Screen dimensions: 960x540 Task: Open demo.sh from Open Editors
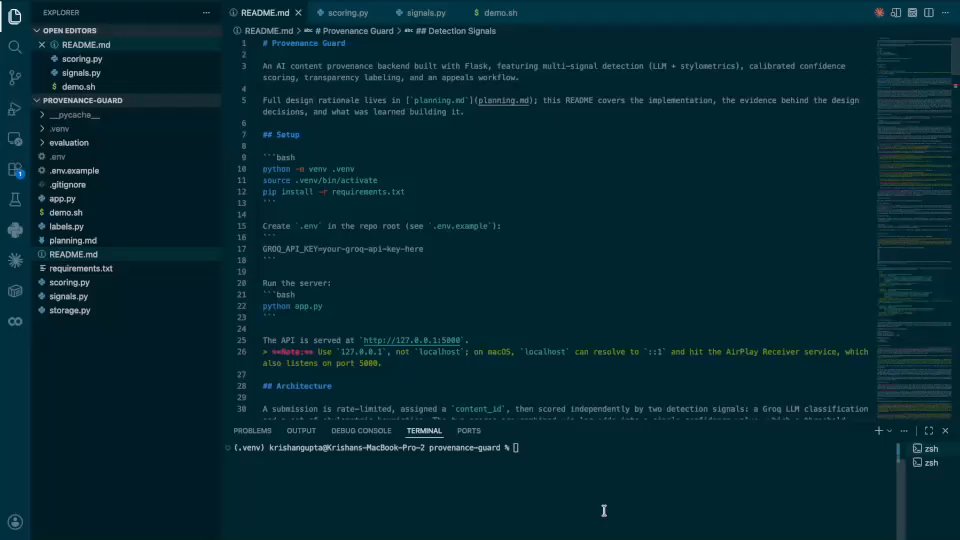pos(78,87)
